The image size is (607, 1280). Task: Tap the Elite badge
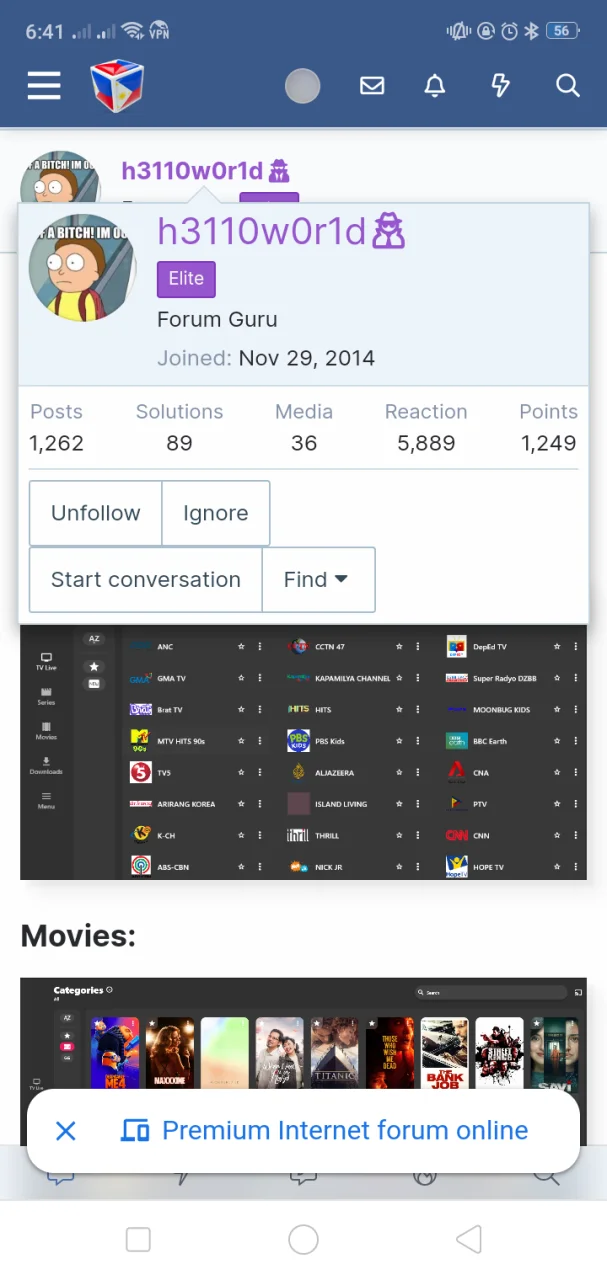(186, 279)
